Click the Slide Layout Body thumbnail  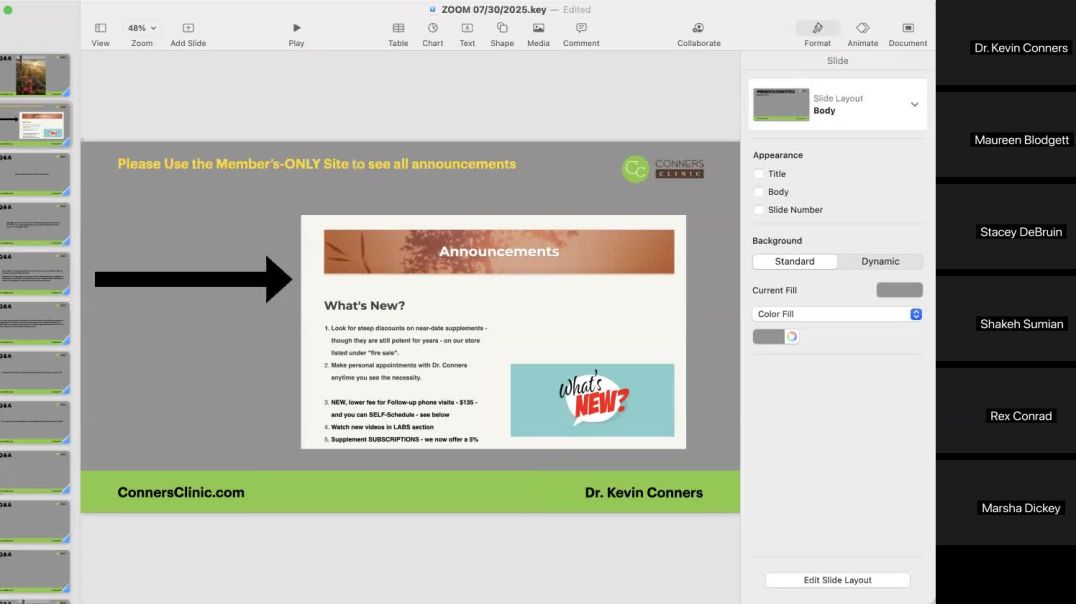781,105
